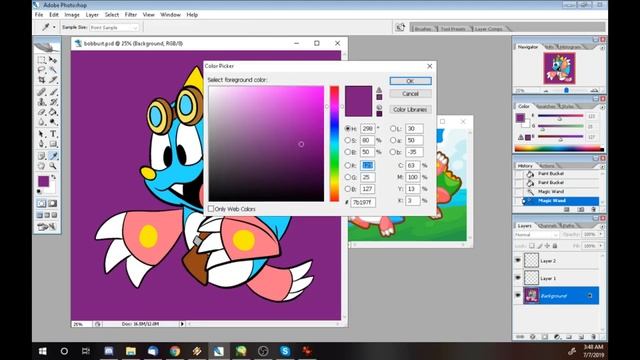This screenshot has width=640, height=360.
Task: Open the Image menu
Action: (72, 15)
